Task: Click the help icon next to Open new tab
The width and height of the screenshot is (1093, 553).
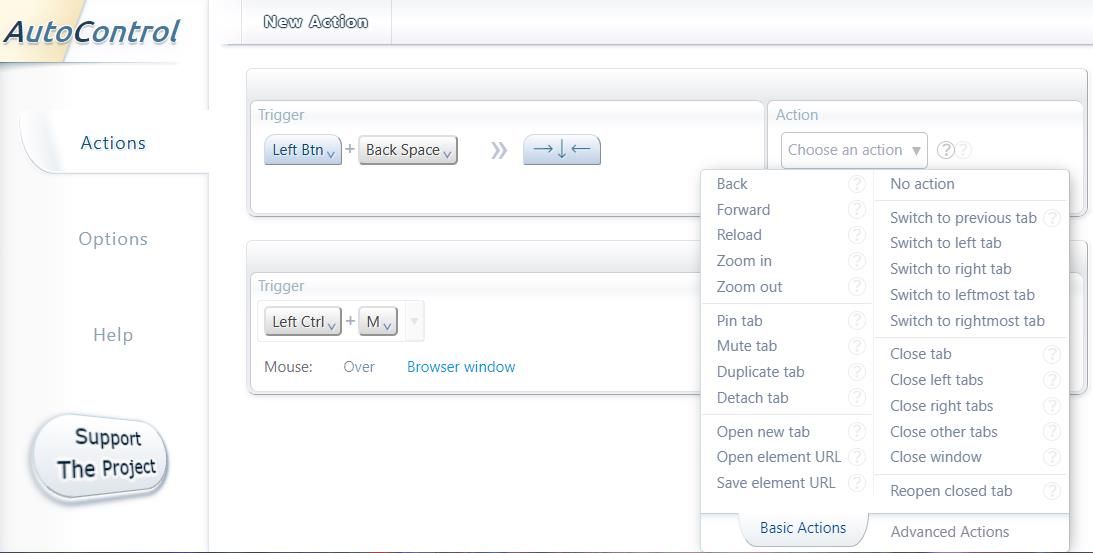Action: [857, 432]
